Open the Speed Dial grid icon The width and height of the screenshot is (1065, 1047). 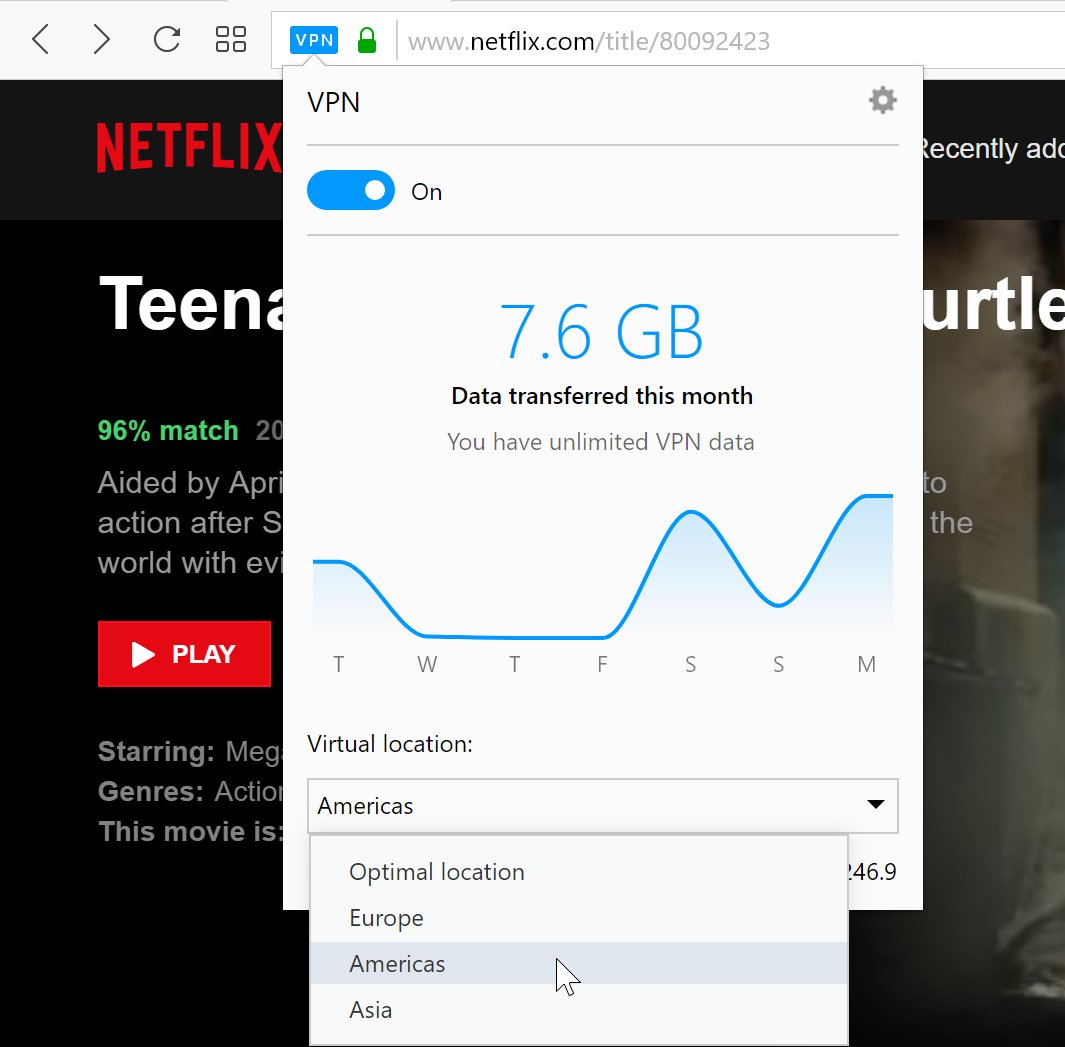tap(230, 39)
